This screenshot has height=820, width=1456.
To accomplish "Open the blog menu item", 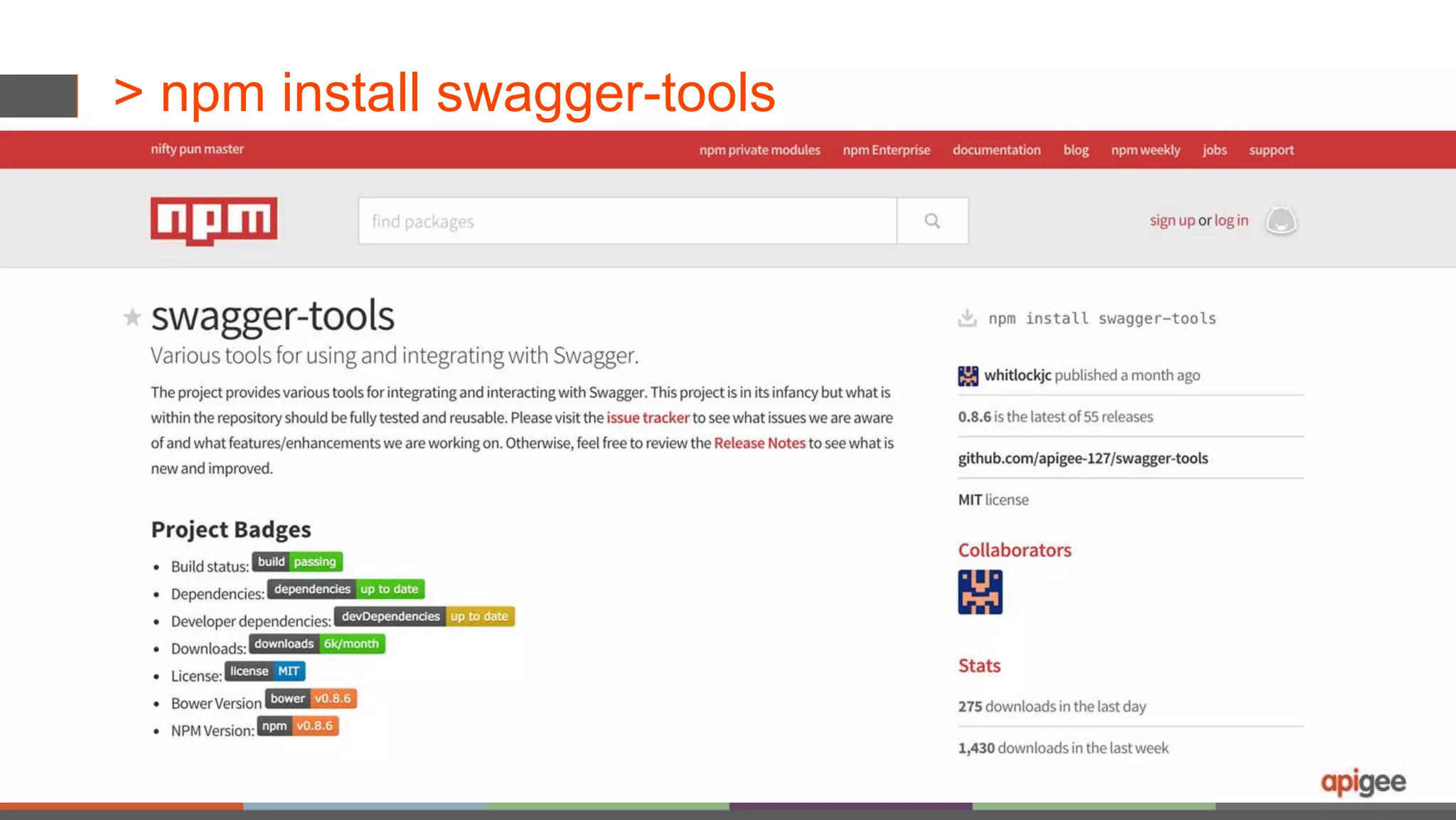I will click(x=1076, y=150).
